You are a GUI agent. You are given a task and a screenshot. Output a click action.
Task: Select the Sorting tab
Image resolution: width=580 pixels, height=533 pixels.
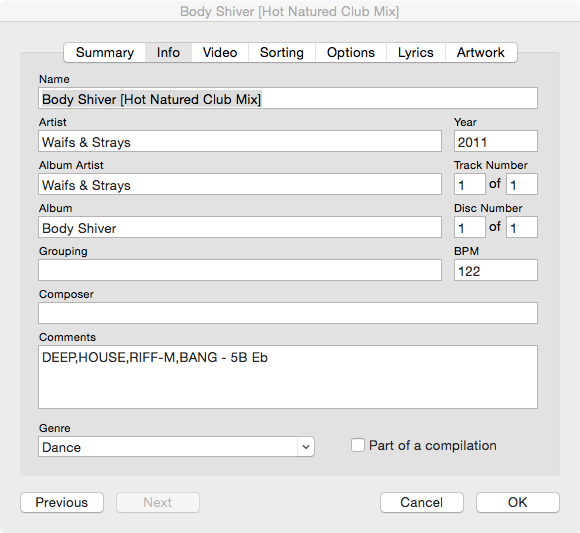coord(282,53)
